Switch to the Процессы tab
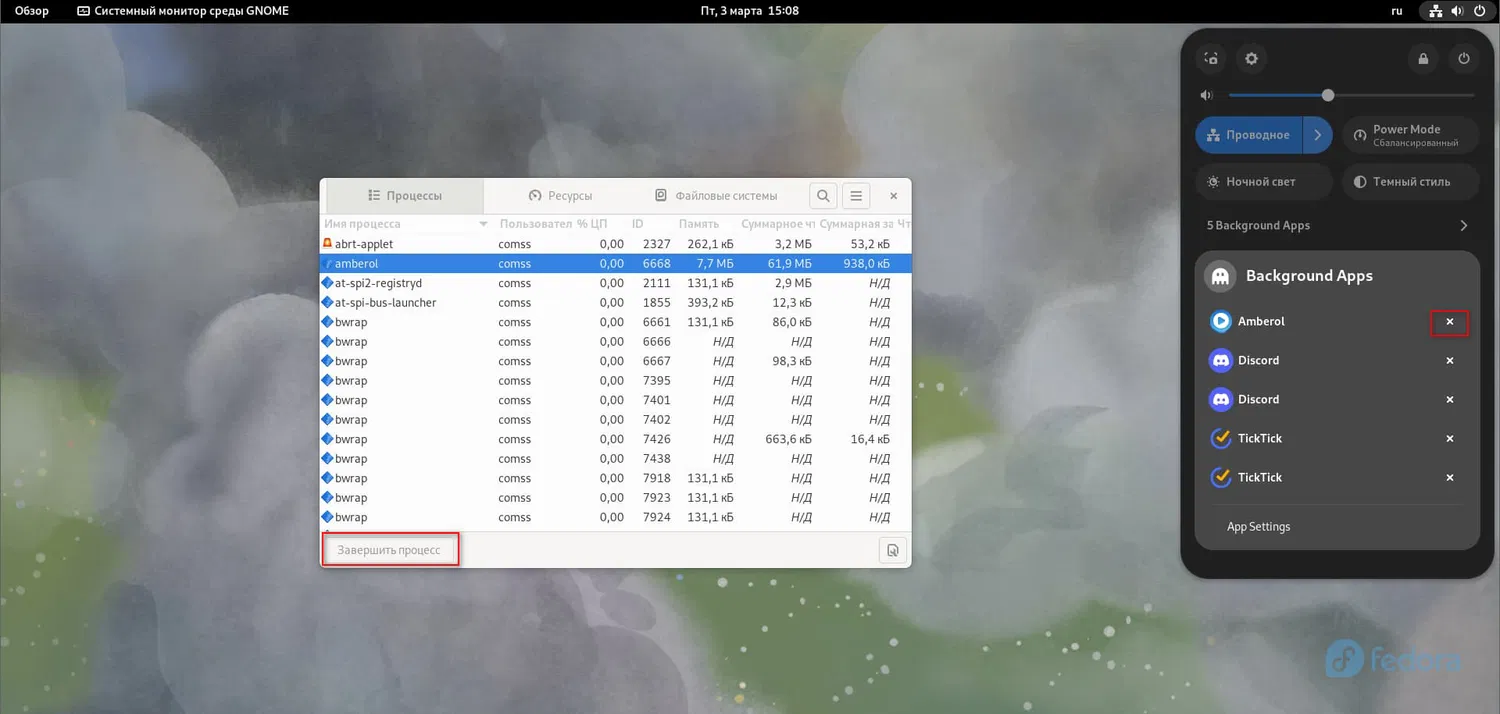 (405, 196)
